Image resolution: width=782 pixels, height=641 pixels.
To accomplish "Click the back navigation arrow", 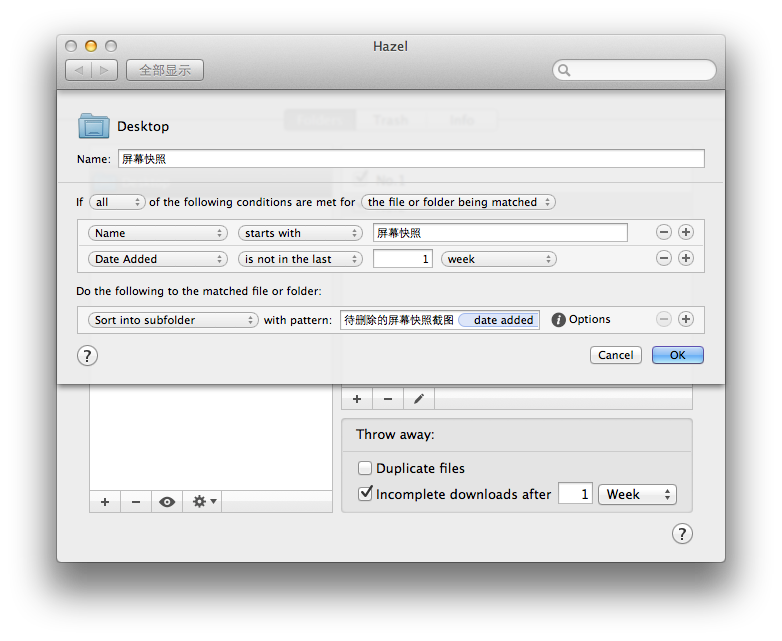I will click(79, 70).
